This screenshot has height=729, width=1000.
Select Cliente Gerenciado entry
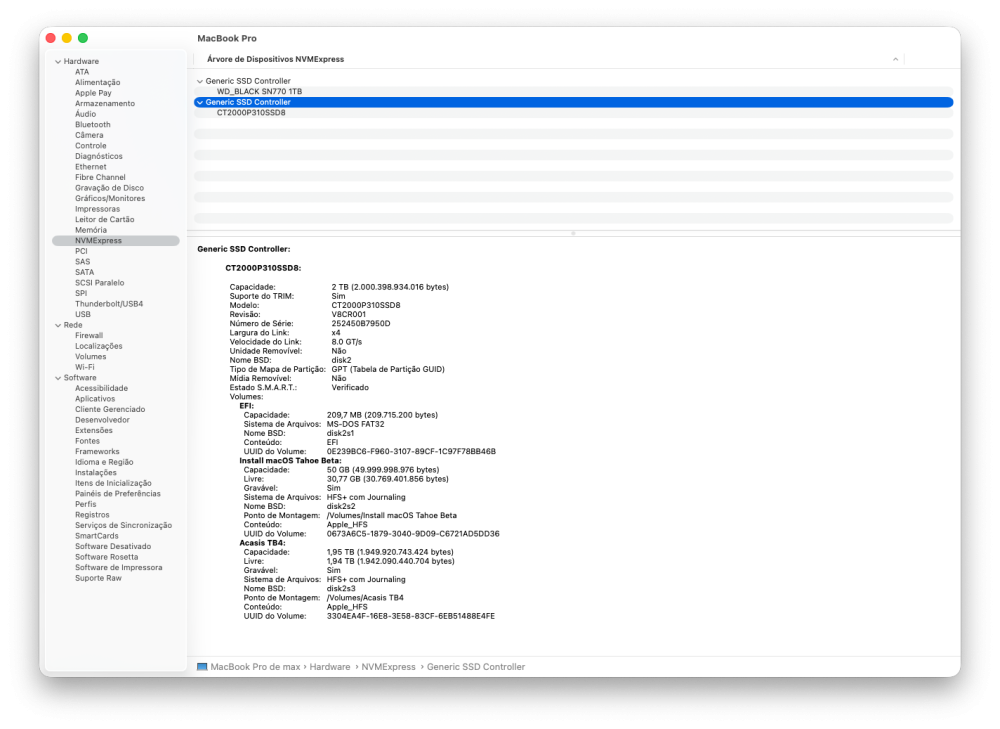tap(110, 409)
